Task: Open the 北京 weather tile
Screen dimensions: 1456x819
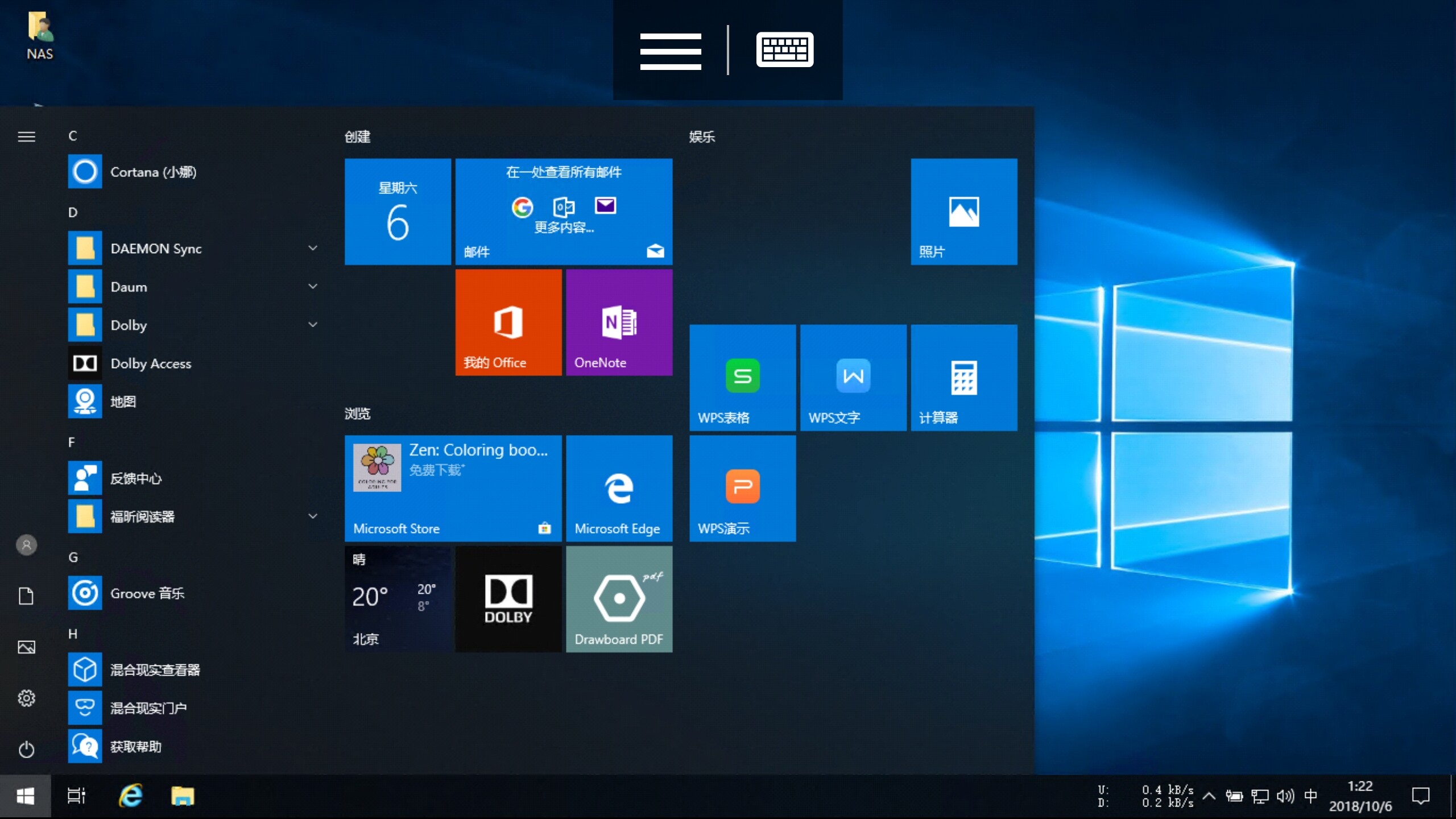Action: [x=398, y=599]
